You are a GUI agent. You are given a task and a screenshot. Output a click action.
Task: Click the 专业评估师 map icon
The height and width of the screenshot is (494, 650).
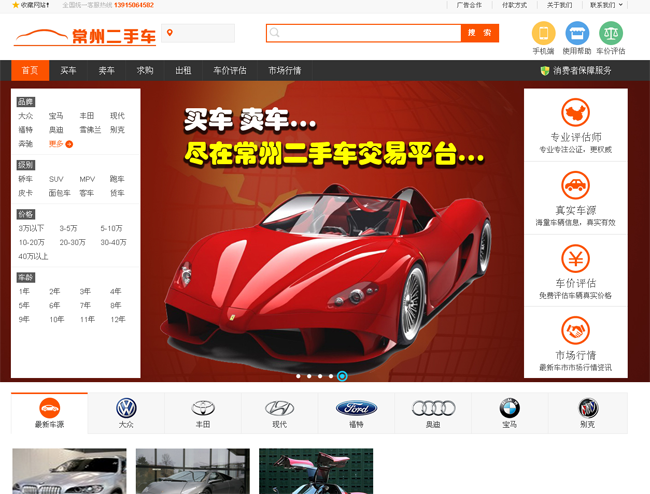pyautogui.click(x=576, y=112)
